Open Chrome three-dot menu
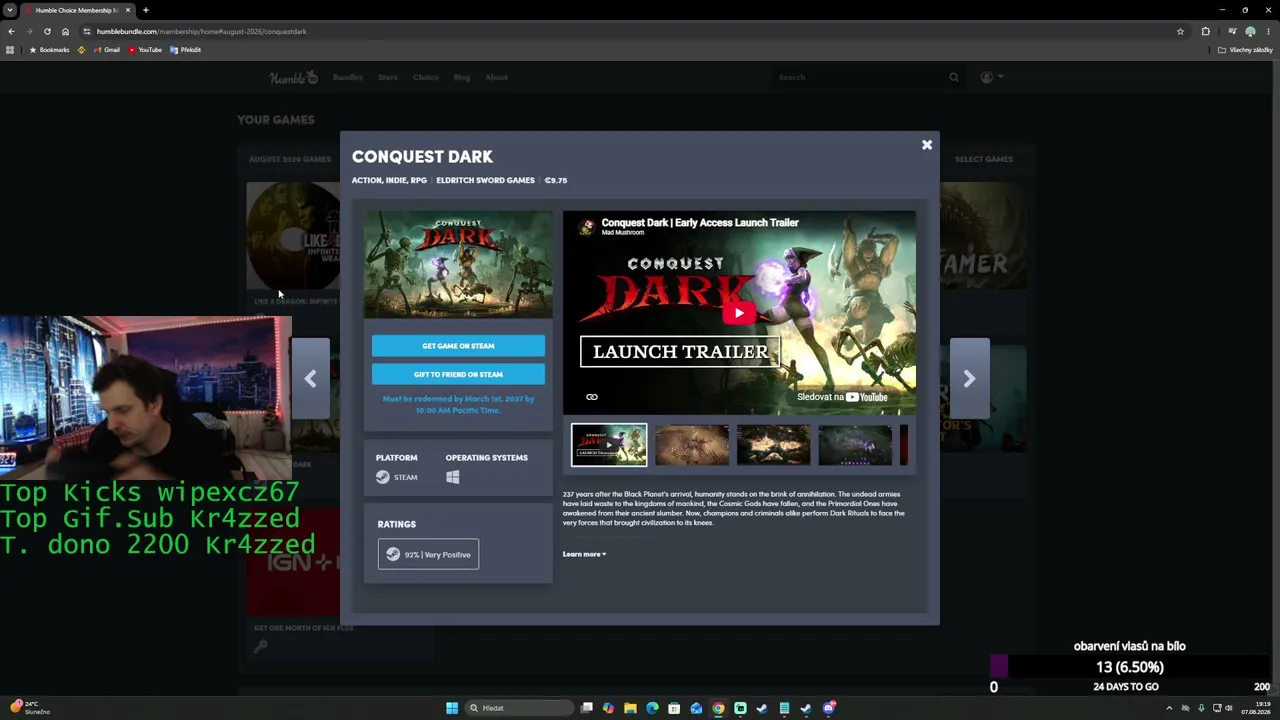This screenshot has height=720, width=1280. (1268, 31)
